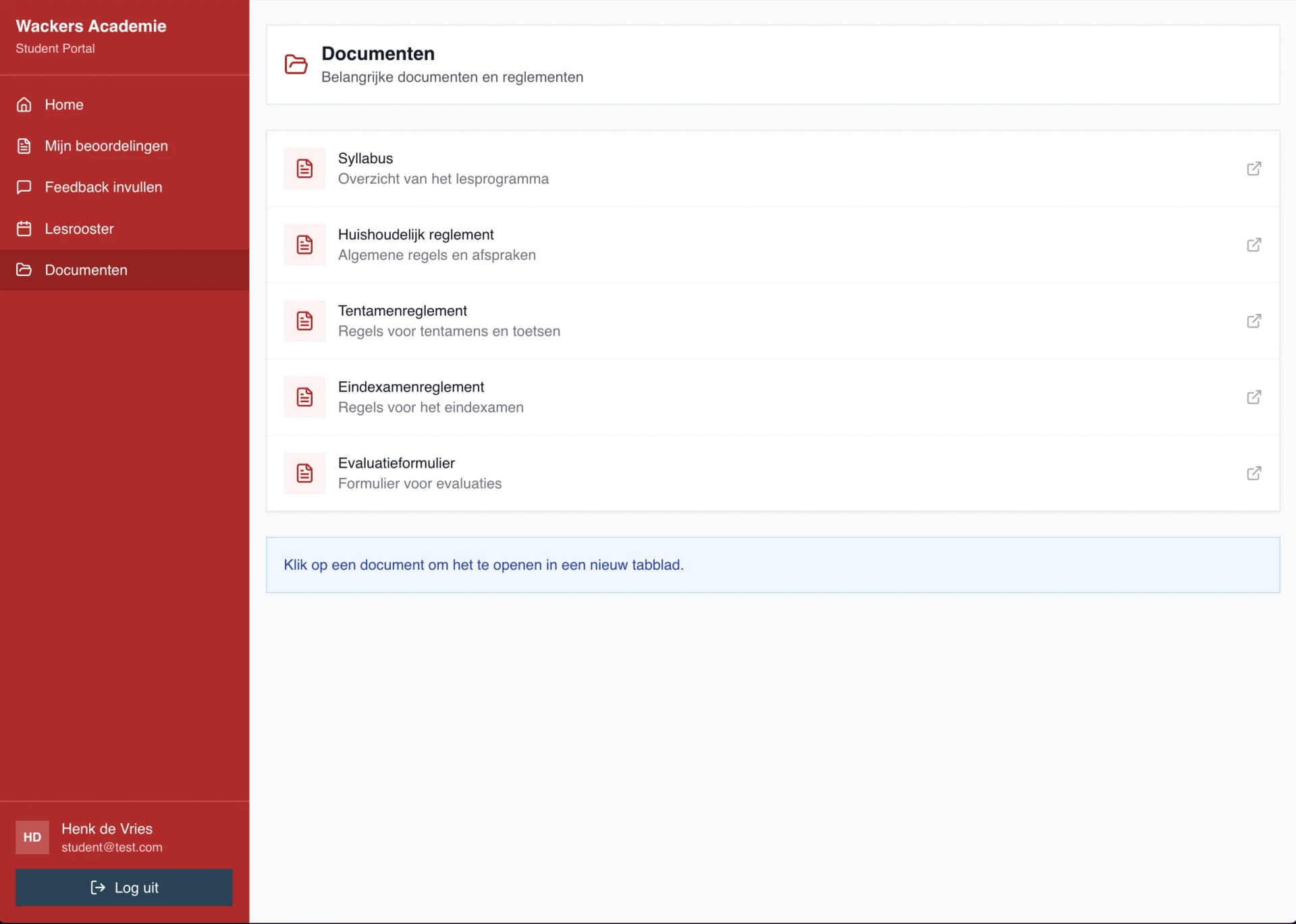Click the Huishoudelijk reglement document icon
Screen dimensions: 1296x924
[x=304, y=244]
